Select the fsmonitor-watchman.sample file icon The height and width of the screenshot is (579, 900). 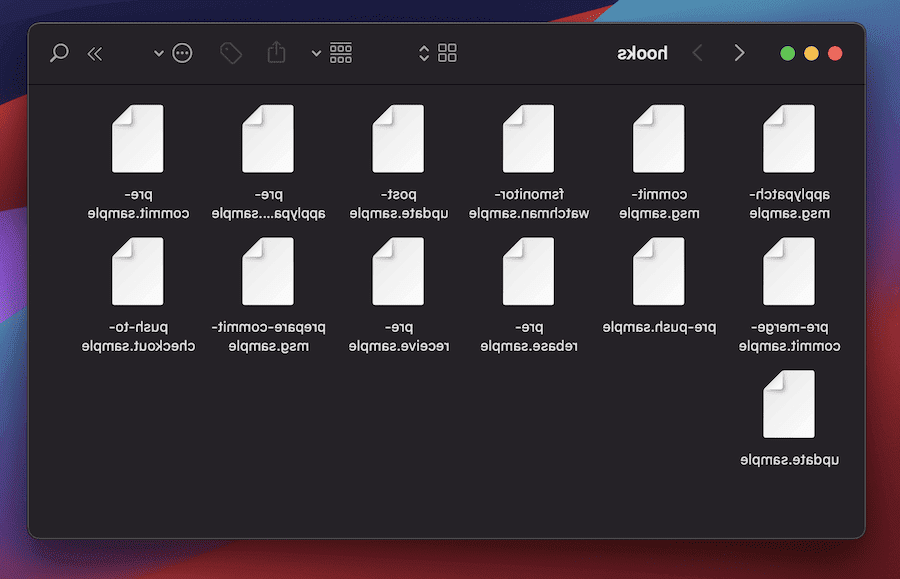click(528, 139)
